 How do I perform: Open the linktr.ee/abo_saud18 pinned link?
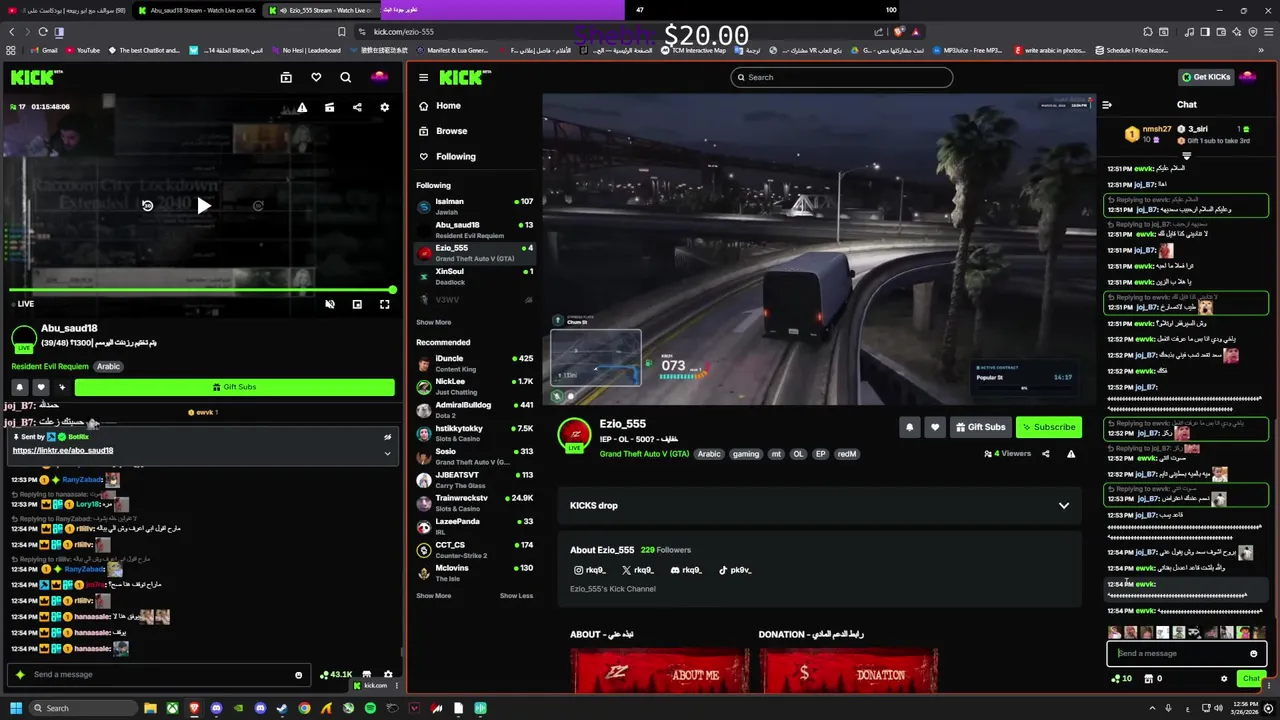point(63,450)
